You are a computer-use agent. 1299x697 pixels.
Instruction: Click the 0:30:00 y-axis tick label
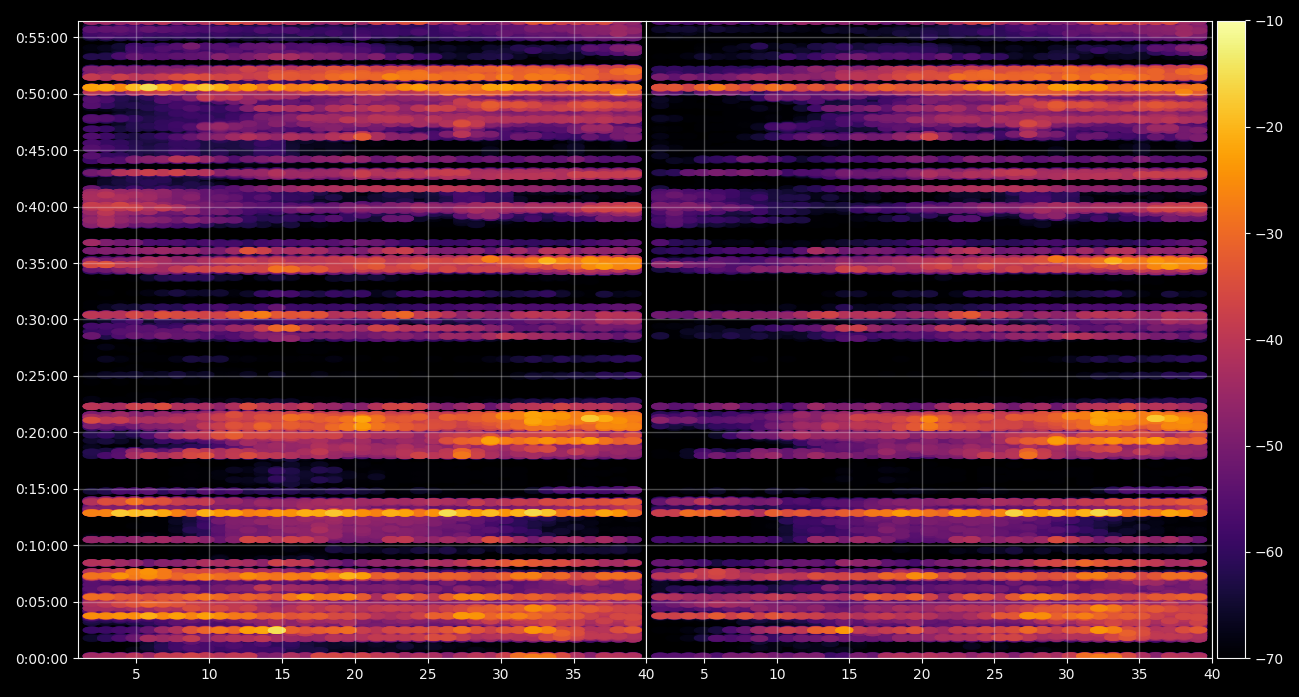[x=42, y=320]
